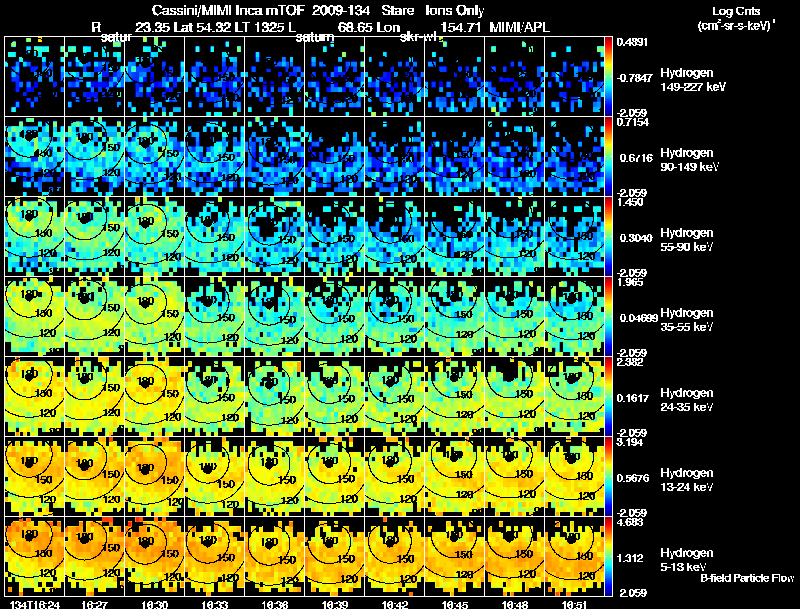This screenshot has width=800, height=609.
Task: Open the 13-24 keV panel at 16:39
Action: click(x=335, y=476)
